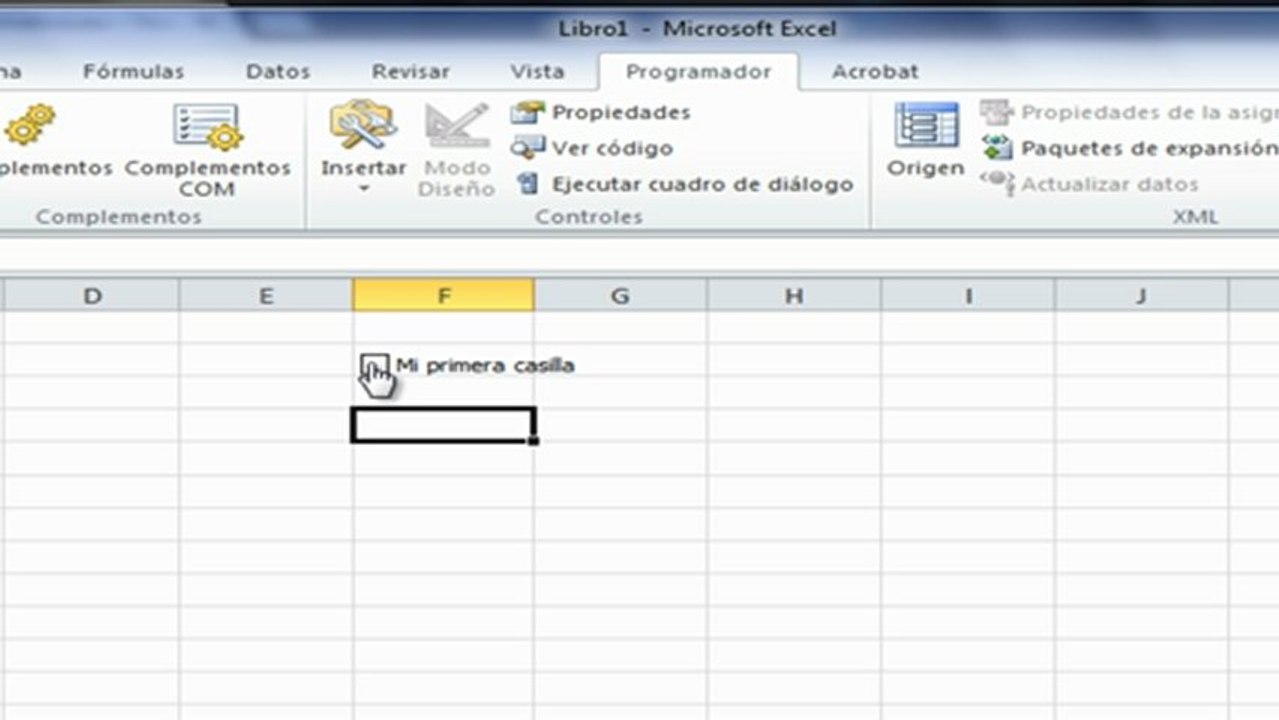Click the Origen XML source icon
Screen dimensions: 1279x720
(926, 126)
